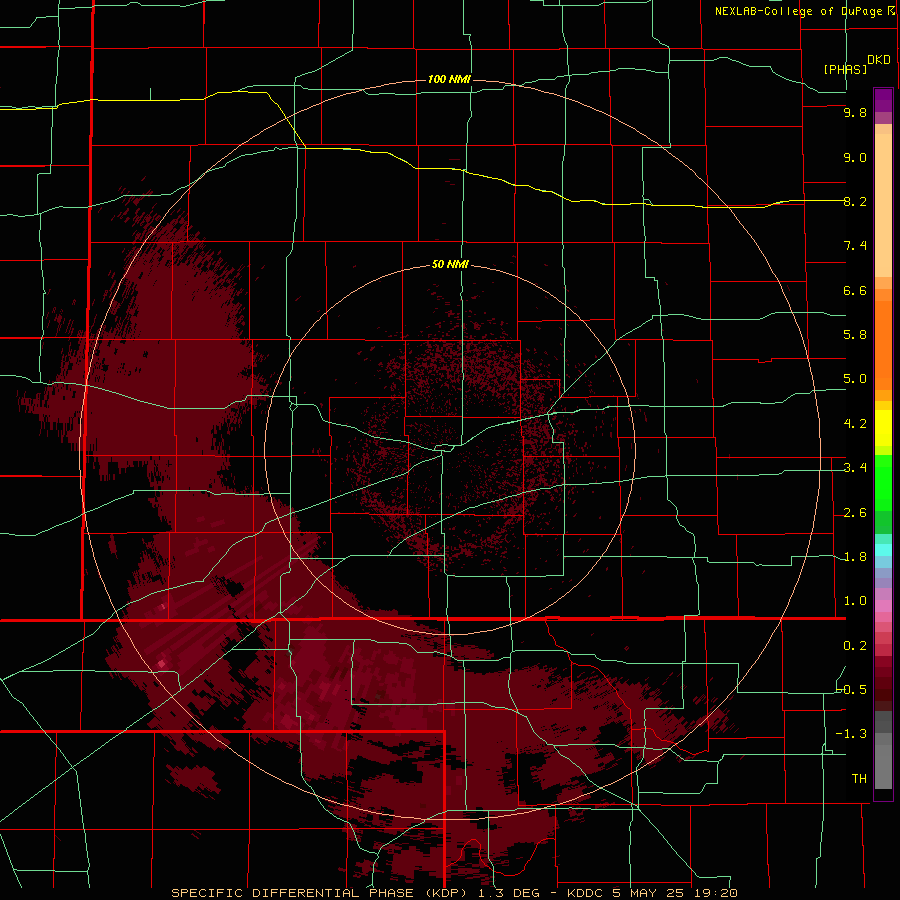Click the -1.3 scale value
This screenshot has height=900, width=900.
[851, 734]
